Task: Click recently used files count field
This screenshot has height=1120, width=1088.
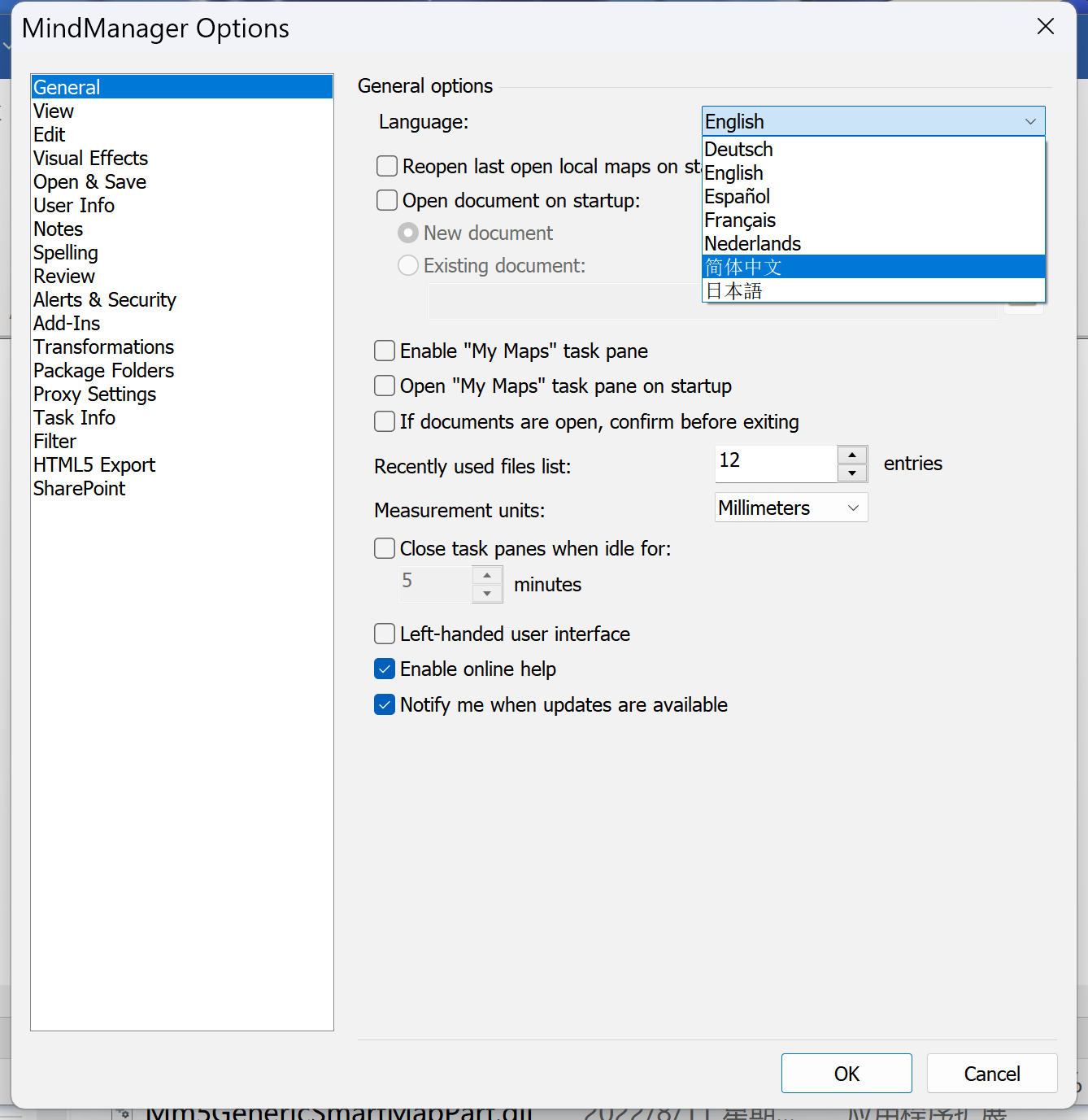Action: coord(776,464)
